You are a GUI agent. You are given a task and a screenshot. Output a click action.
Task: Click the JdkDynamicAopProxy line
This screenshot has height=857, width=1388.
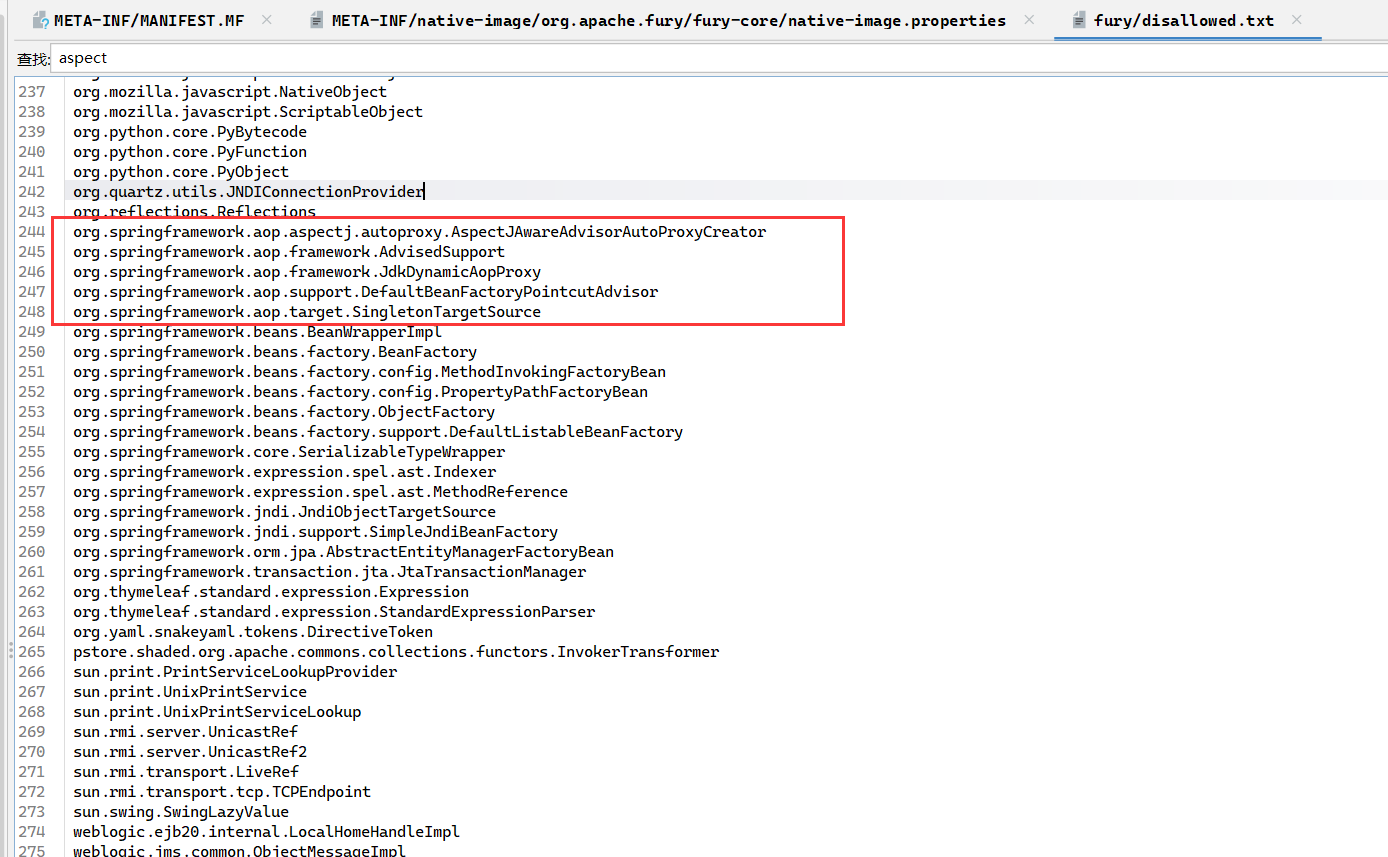pos(307,272)
